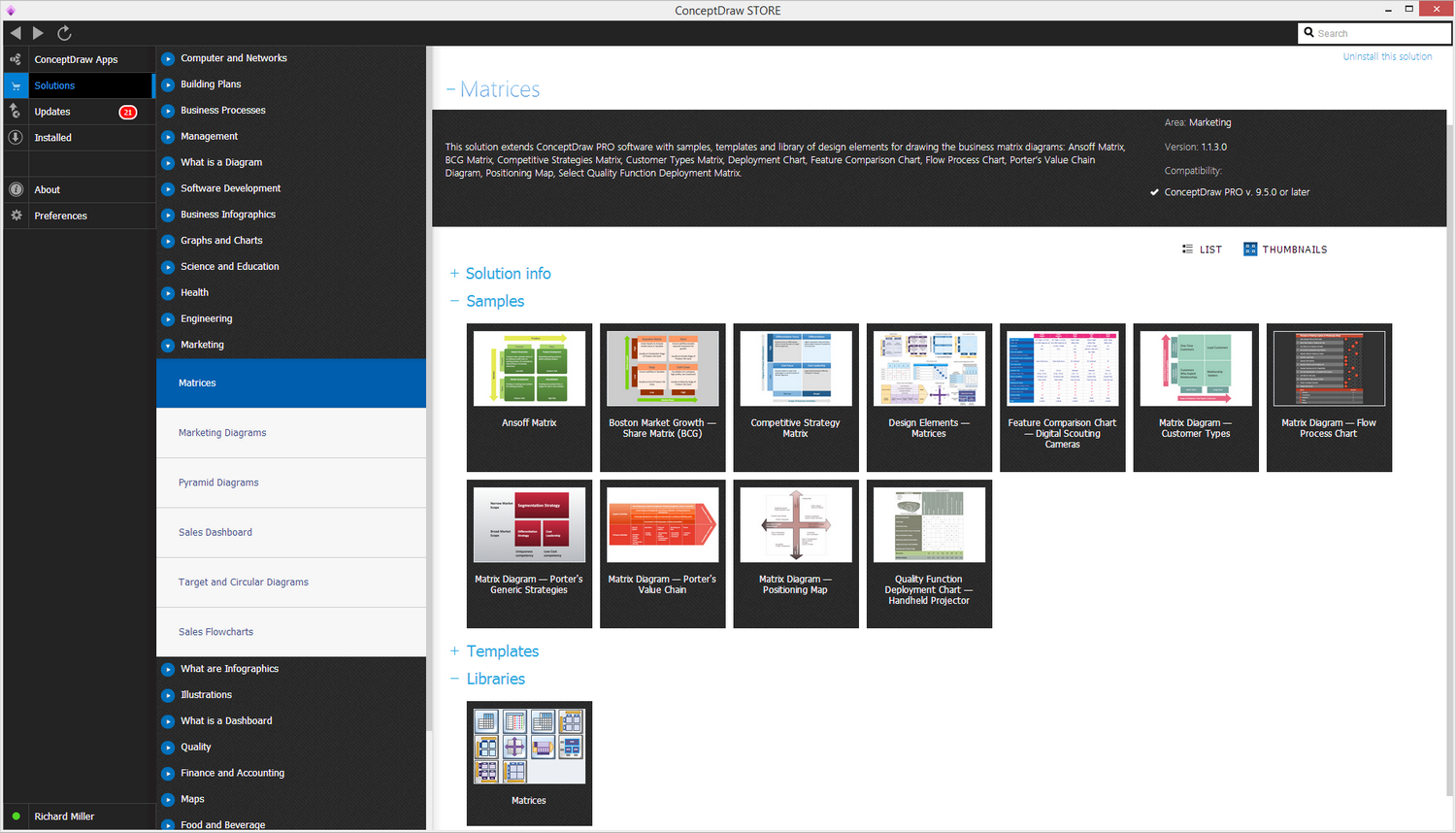Click arrow icon beside Science and Education
This screenshot has width=1456, height=833.
(x=168, y=267)
